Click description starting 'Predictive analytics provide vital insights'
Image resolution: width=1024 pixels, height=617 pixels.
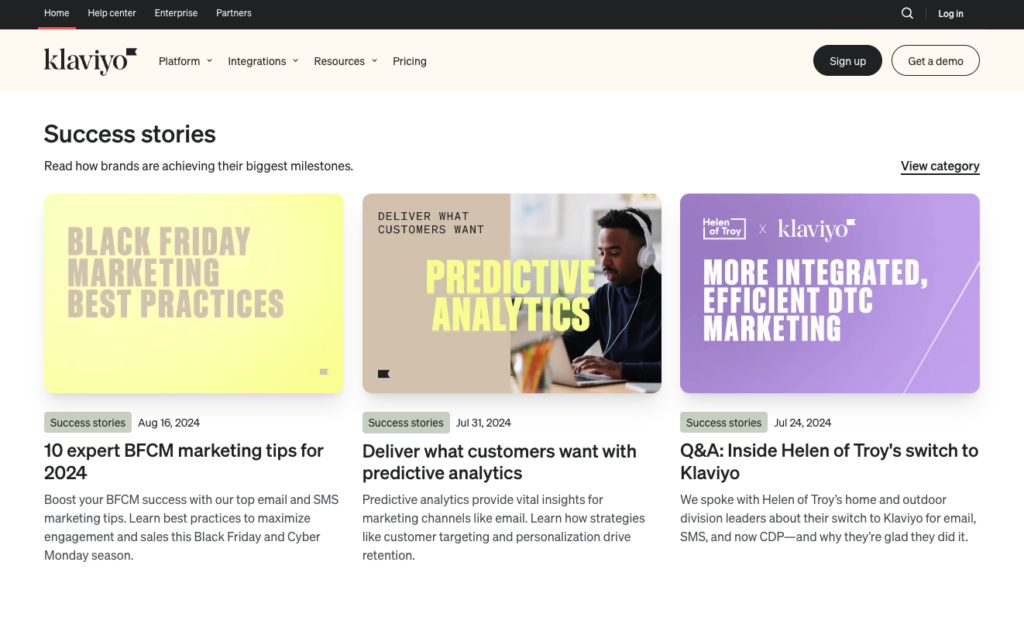click(504, 527)
